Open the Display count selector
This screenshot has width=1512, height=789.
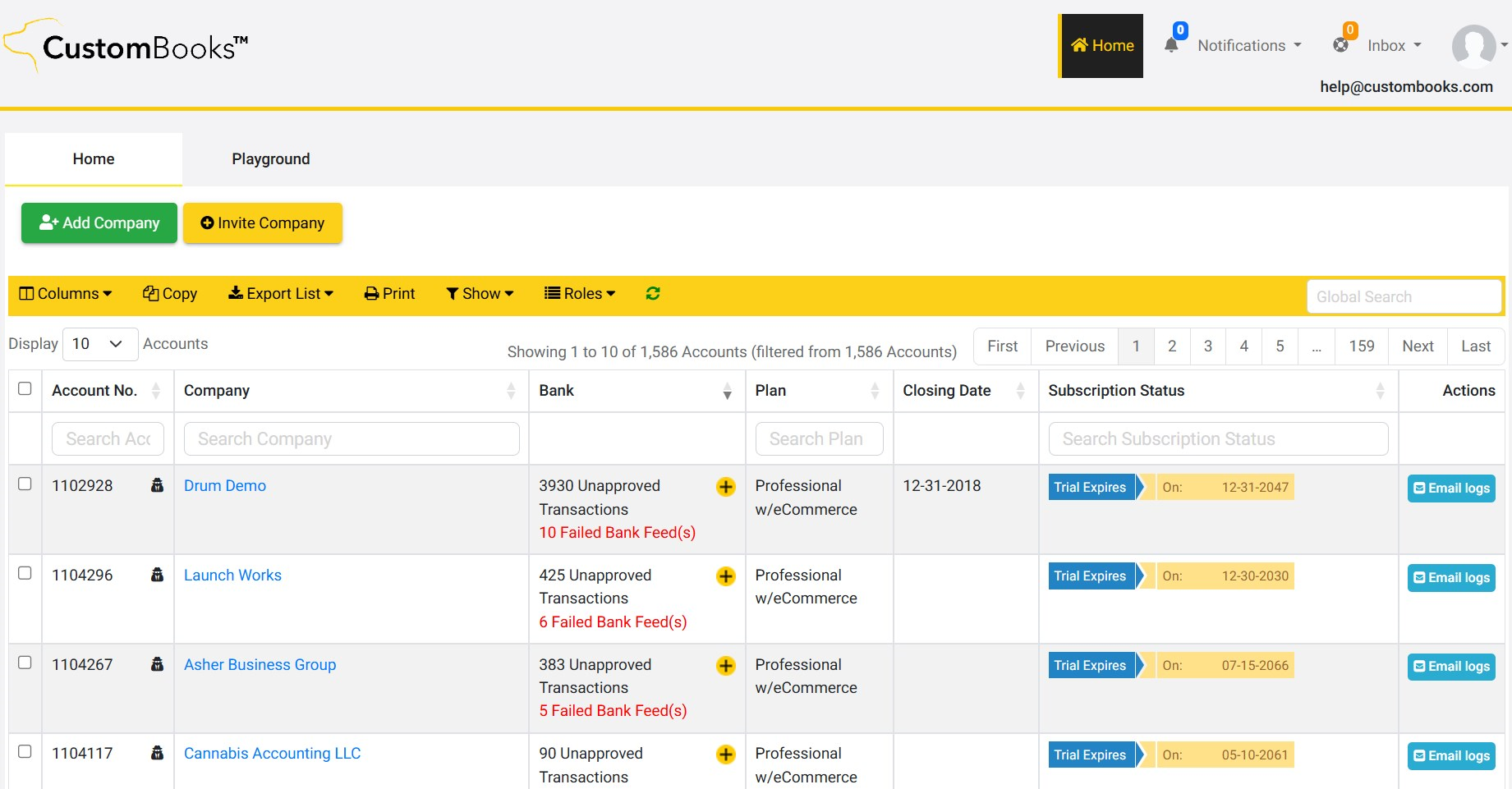pyautogui.click(x=99, y=344)
